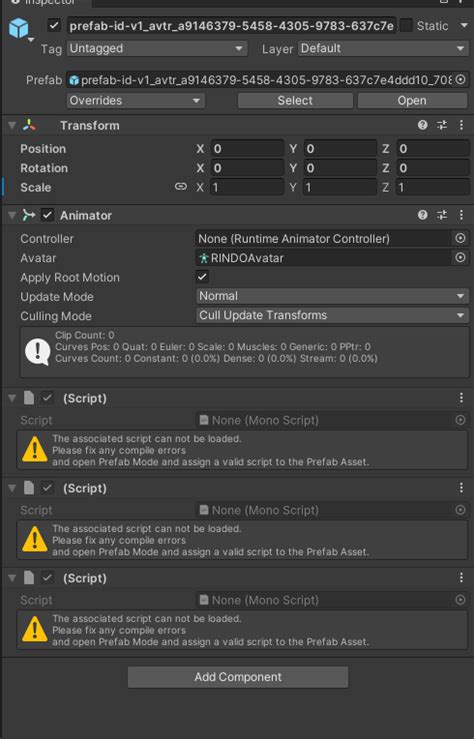Click the Animator info exclamation bubble icon
This screenshot has width=474, height=739.
point(38,352)
